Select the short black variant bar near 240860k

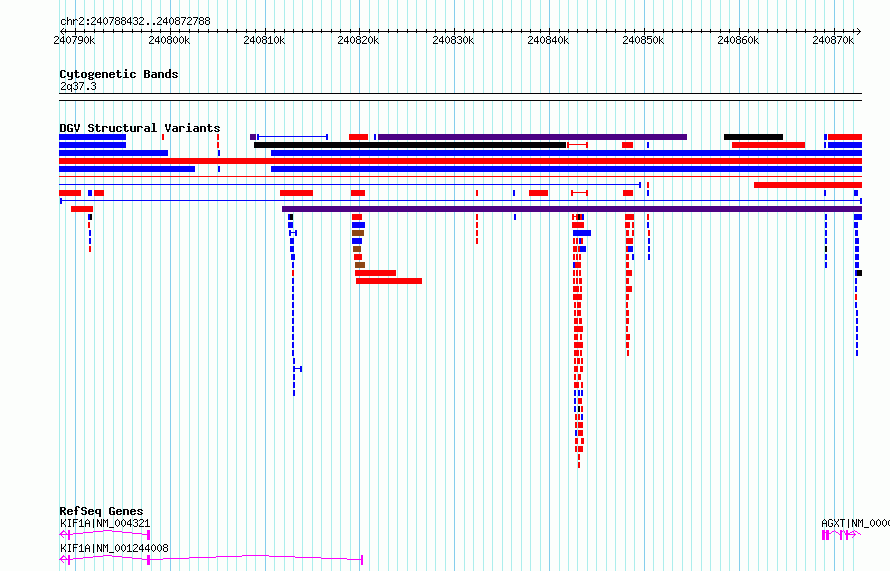pos(753,137)
